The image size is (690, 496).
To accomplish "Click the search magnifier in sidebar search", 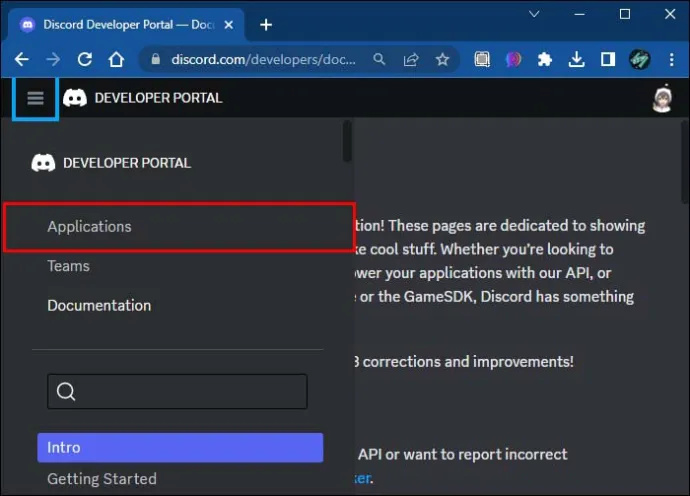I will 66,391.
